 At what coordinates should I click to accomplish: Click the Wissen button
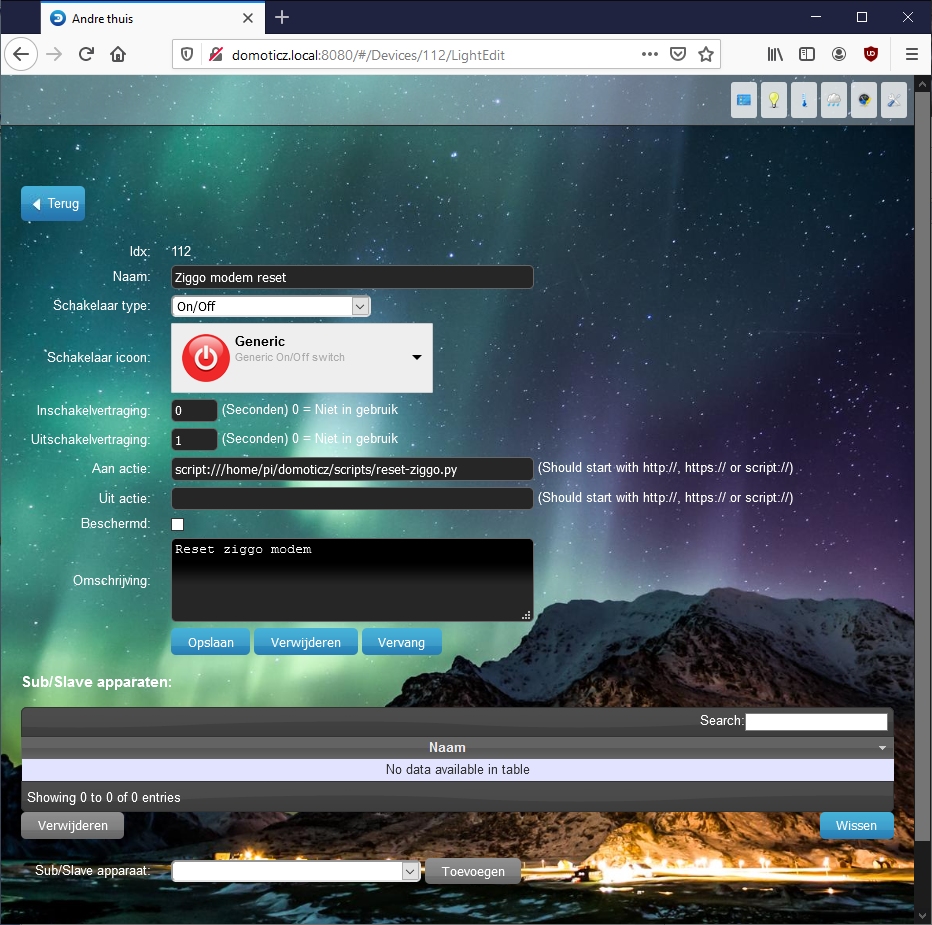[856, 825]
